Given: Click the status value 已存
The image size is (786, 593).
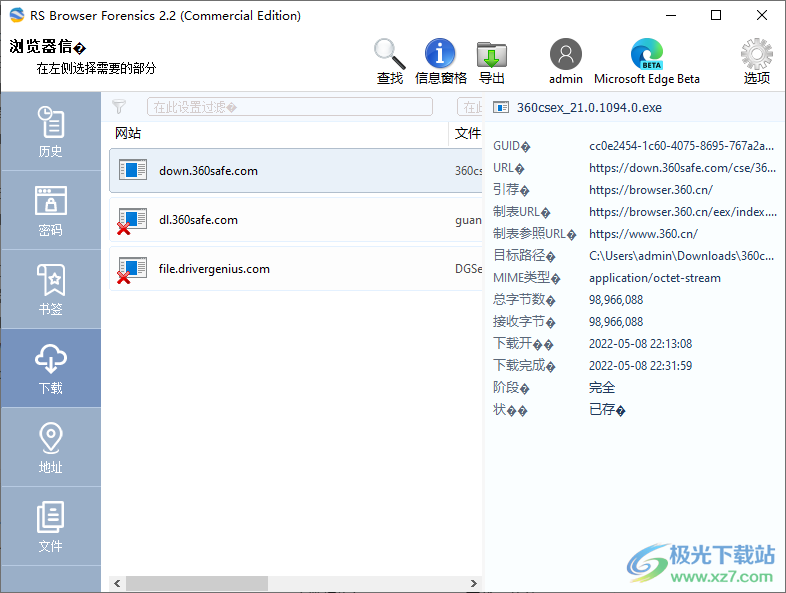Looking at the screenshot, I should click(607, 410).
